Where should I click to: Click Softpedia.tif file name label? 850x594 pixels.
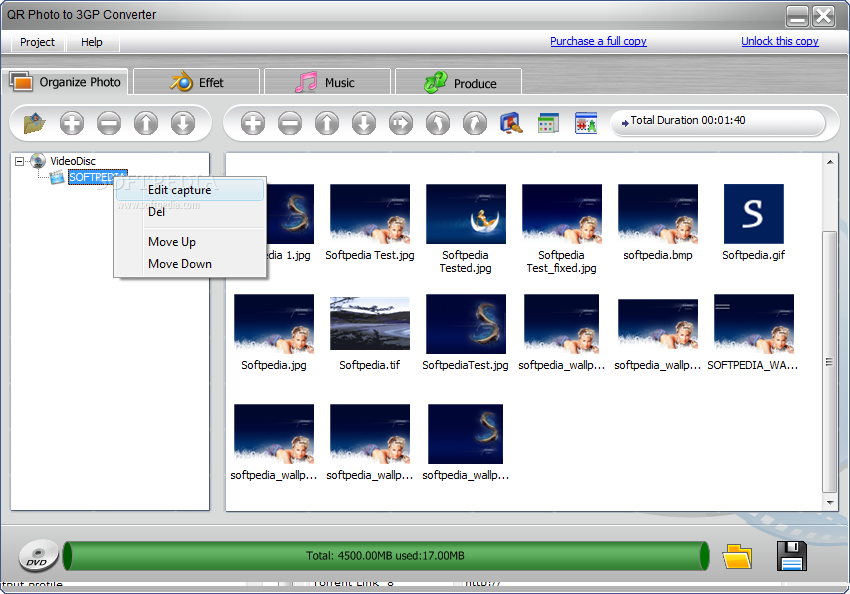coord(370,365)
